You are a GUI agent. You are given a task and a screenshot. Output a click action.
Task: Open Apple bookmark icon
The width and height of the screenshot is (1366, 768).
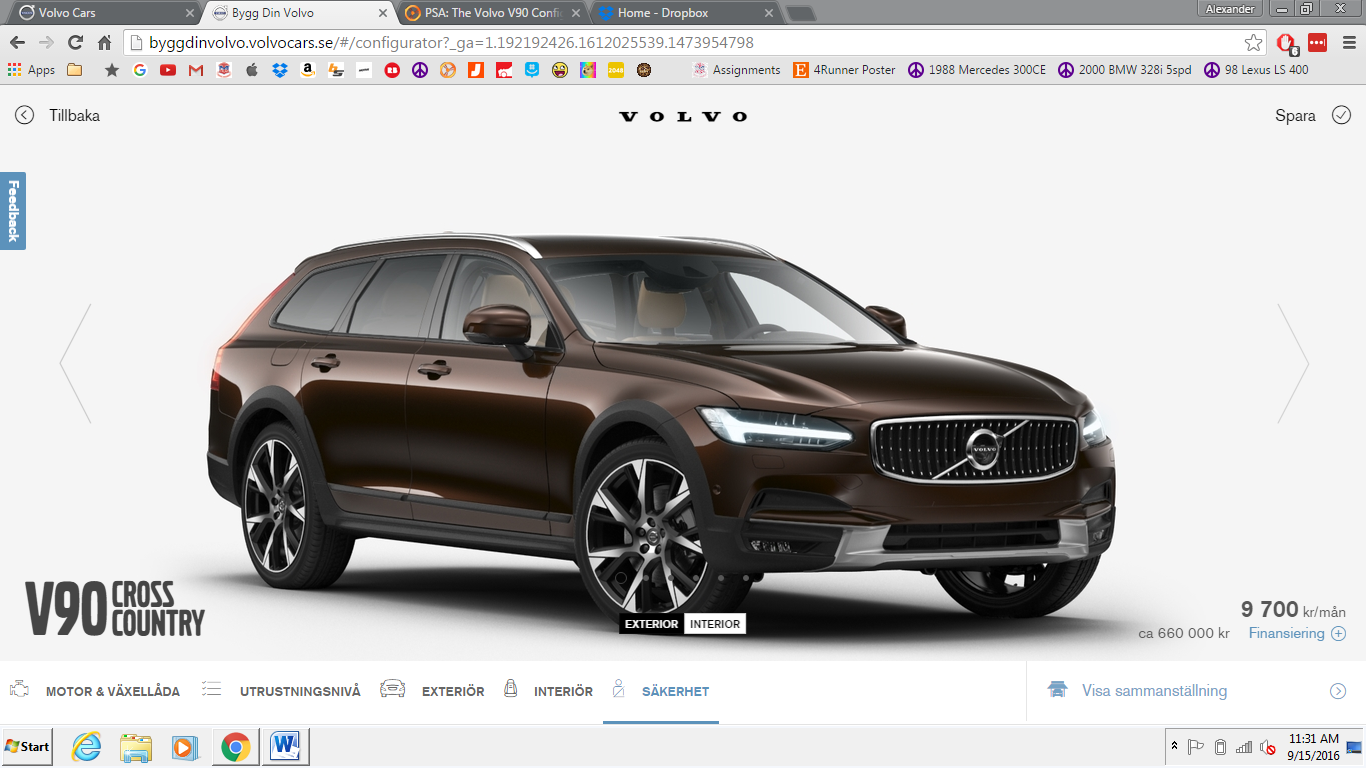pos(252,70)
